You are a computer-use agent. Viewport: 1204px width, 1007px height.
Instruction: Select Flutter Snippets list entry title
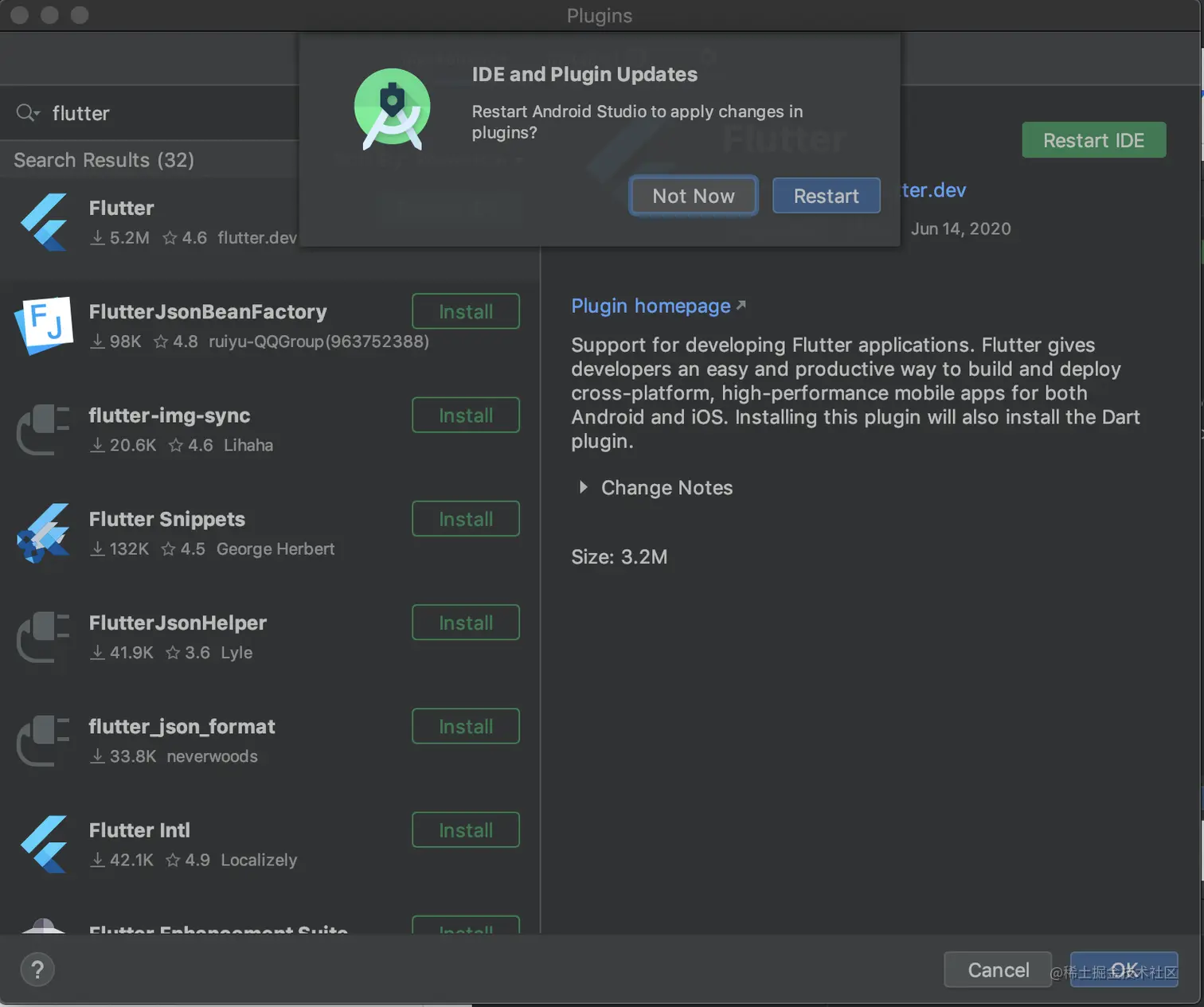tap(167, 519)
